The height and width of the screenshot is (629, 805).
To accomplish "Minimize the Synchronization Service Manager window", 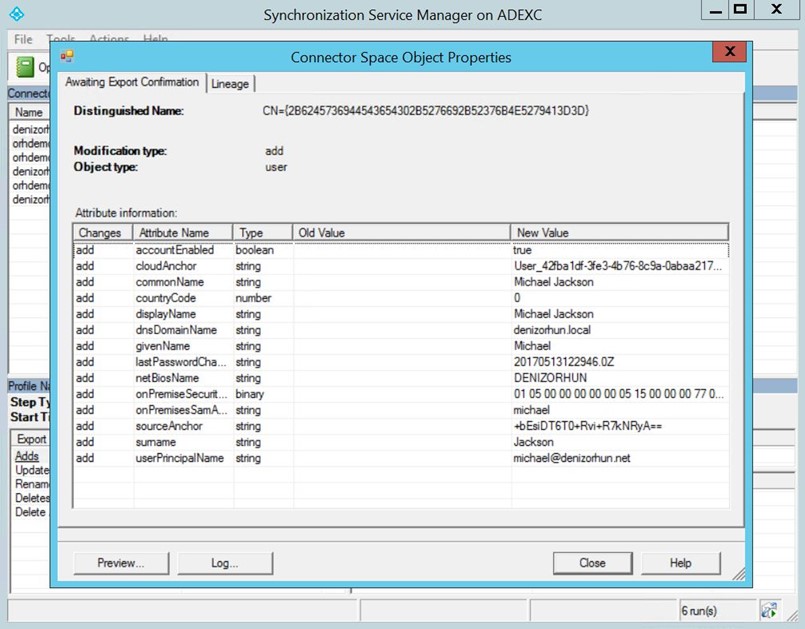I will coord(715,10).
